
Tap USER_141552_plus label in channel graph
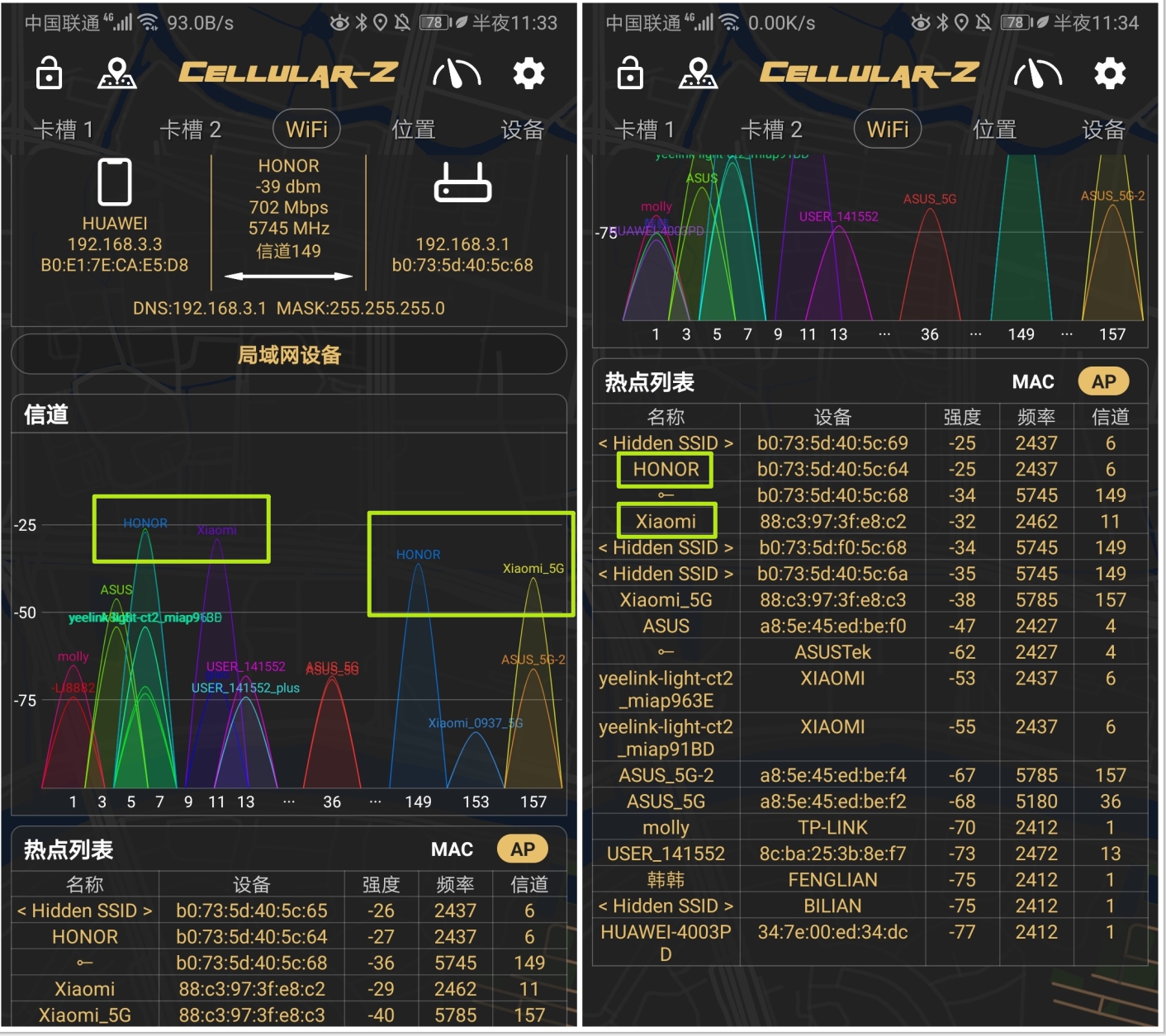[x=245, y=688]
